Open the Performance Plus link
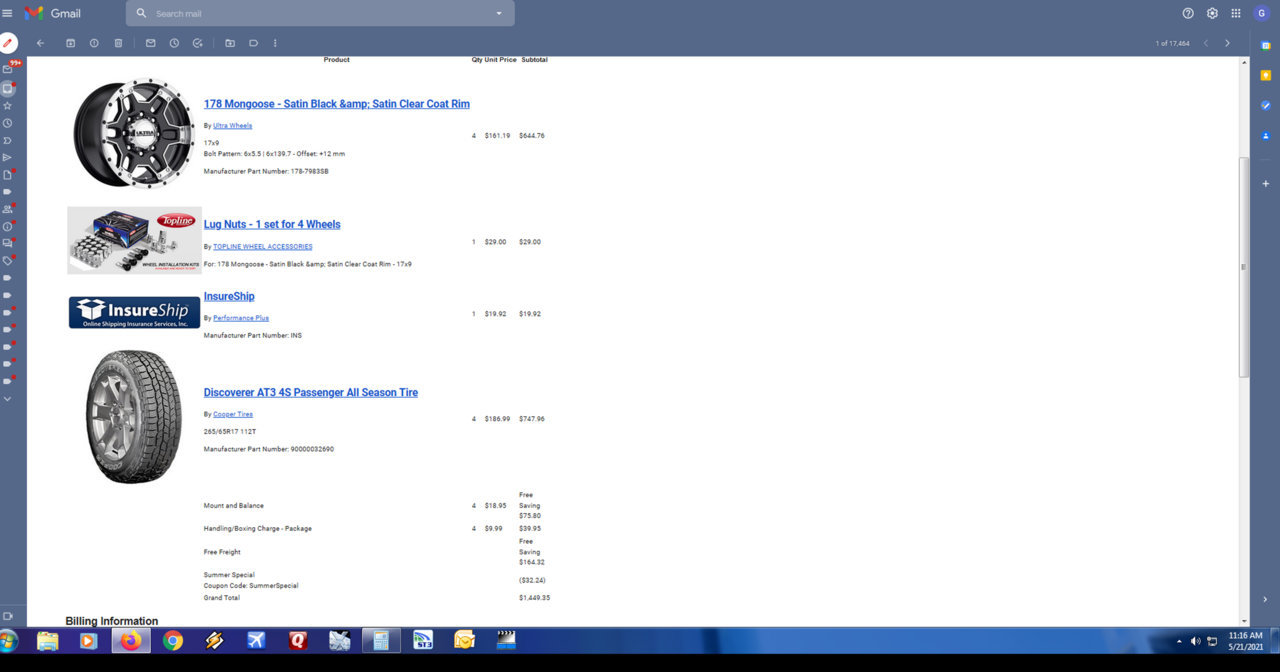Image resolution: width=1280 pixels, height=672 pixels. coord(241,318)
